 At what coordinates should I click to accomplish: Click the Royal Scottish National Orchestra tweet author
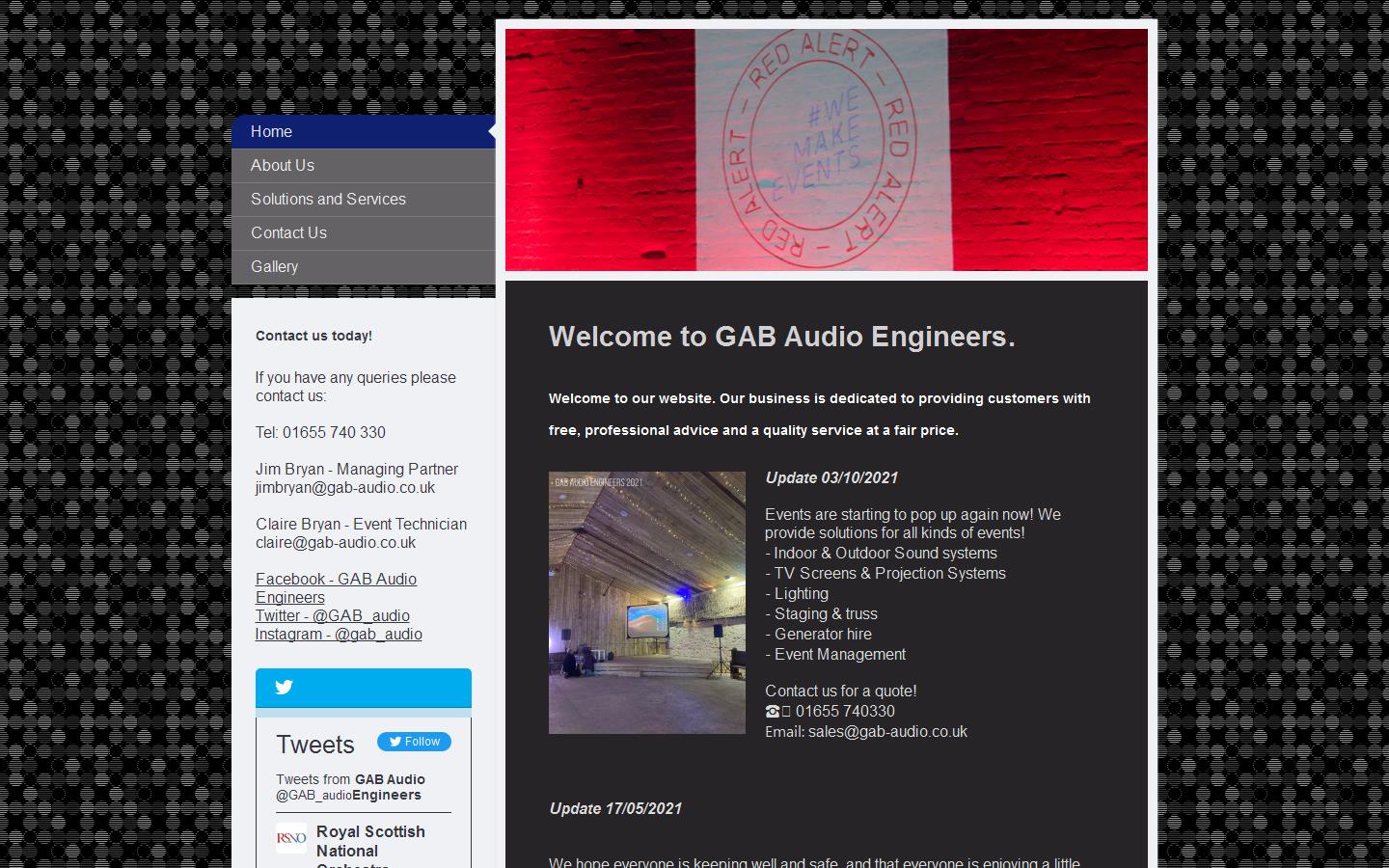(370, 840)
